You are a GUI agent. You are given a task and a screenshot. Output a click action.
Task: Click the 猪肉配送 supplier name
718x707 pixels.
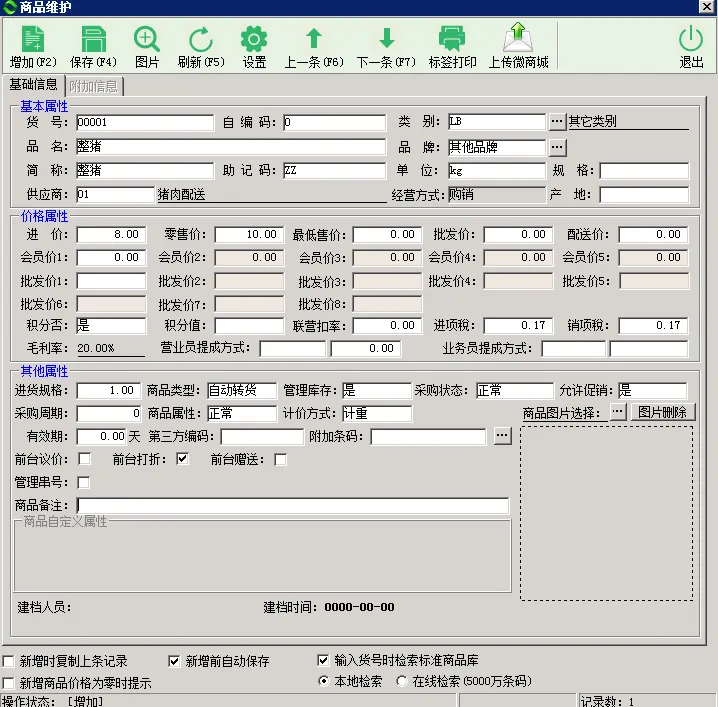[x=181, y=195]
